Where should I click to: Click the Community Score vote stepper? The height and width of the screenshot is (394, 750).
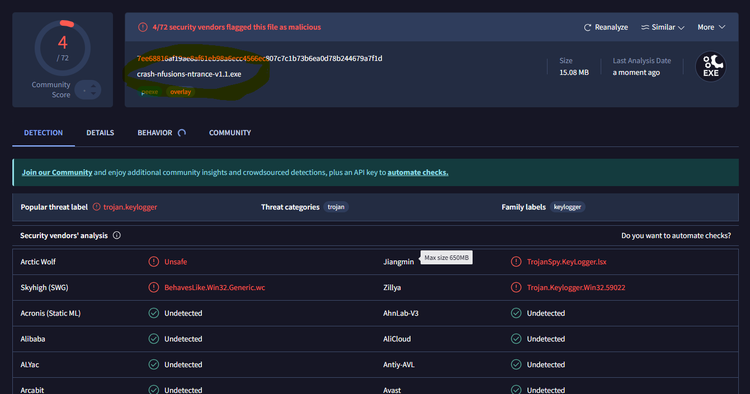coord(88,89)
